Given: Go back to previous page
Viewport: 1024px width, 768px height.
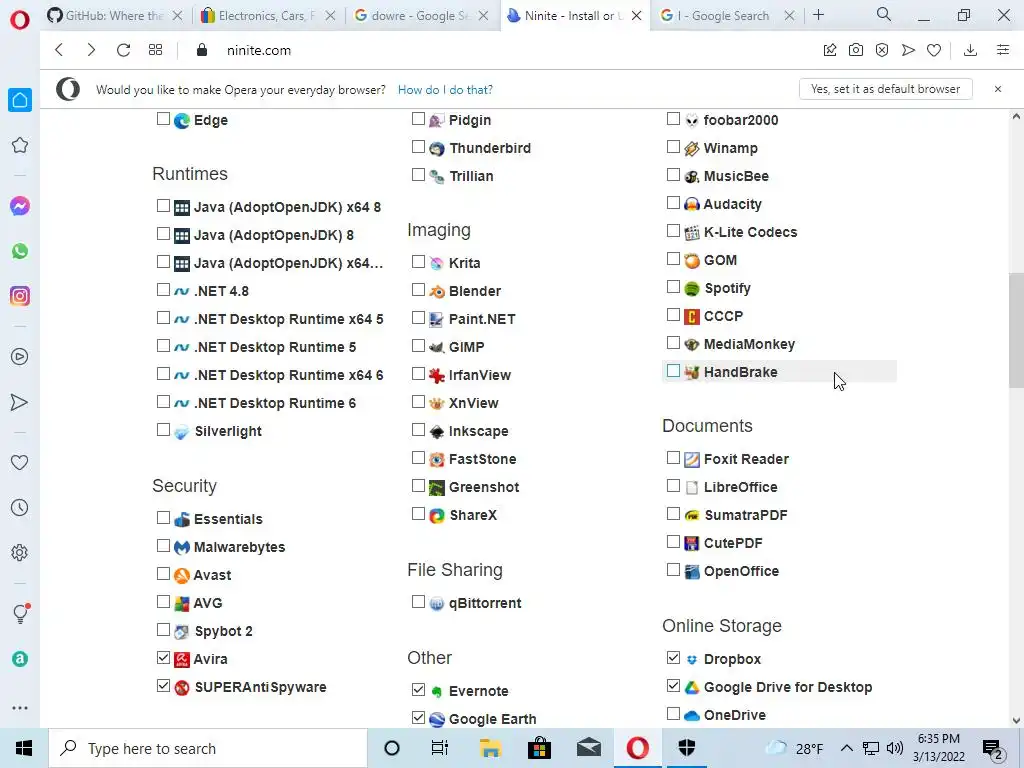Looking at the screenshot, I should [59, 50].
